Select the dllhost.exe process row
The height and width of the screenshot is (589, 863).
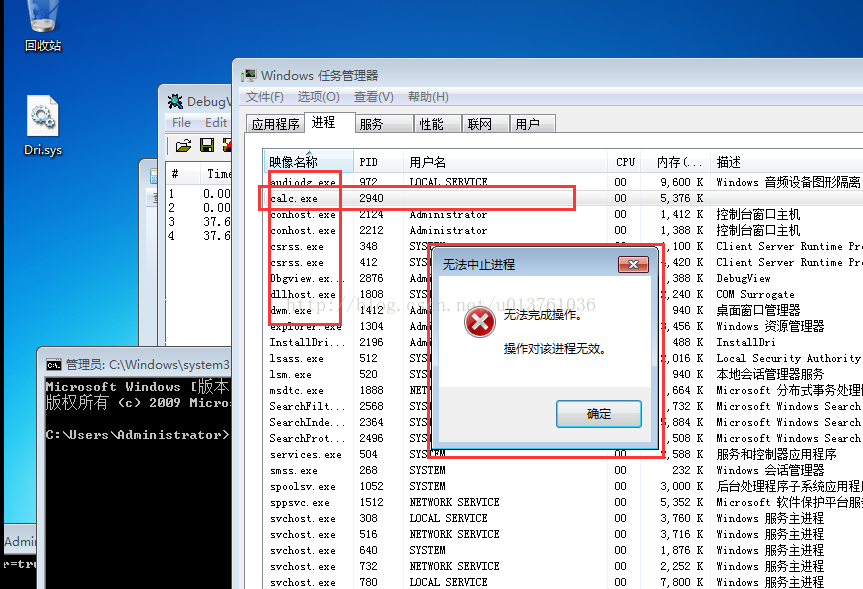(x=562, y=294)
